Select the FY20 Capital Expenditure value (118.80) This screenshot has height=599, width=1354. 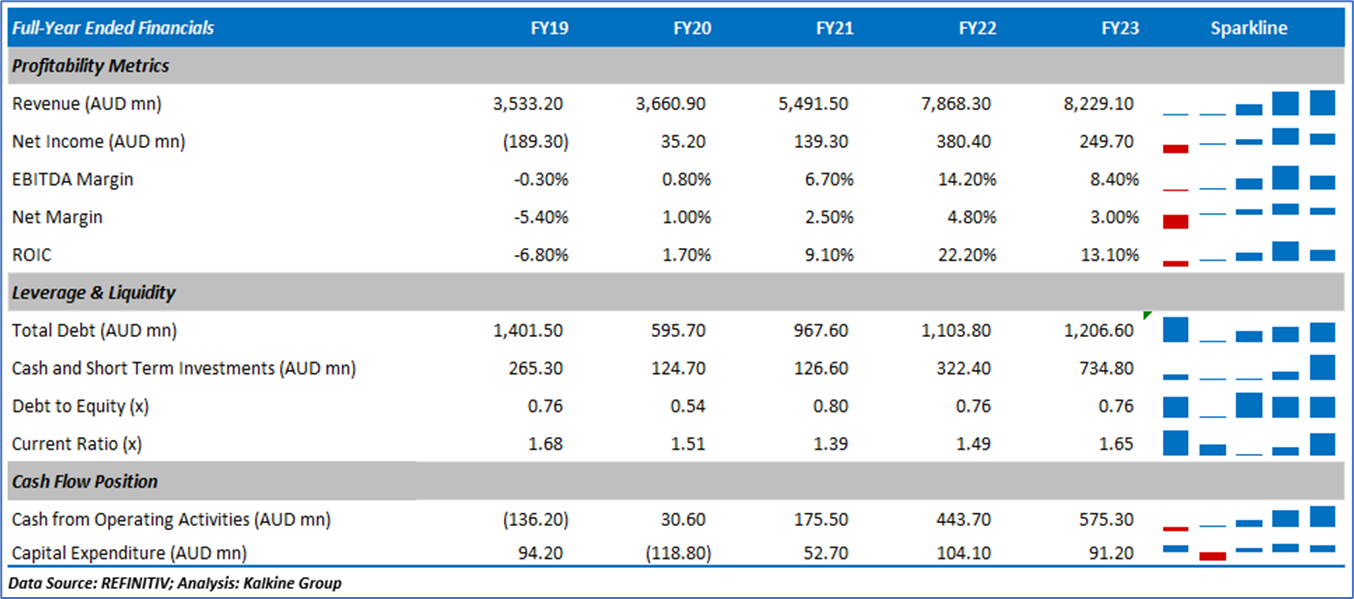coord(680,552)
